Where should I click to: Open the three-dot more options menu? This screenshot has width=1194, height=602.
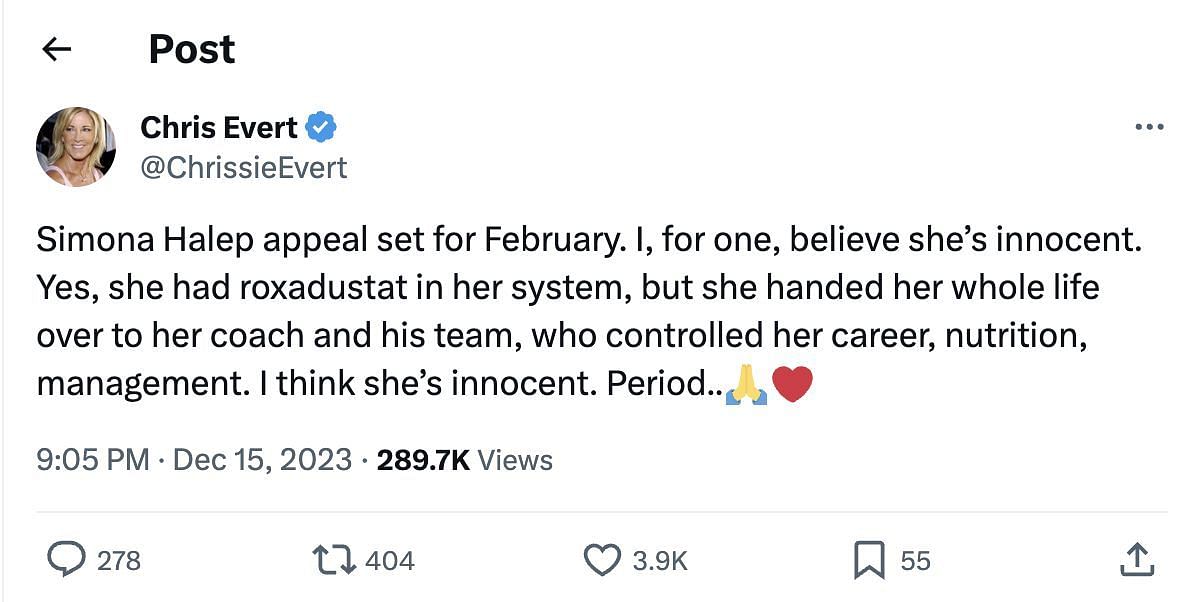(1149, 128)
